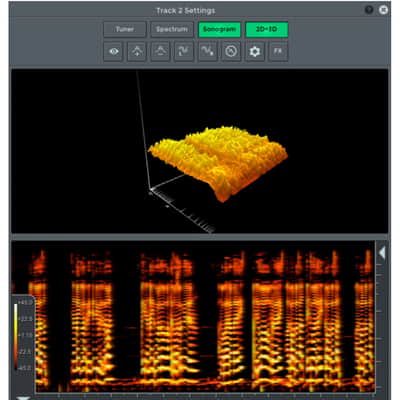The width and height of the screenshot is (400, 400).
Task: Click the help question mark icon
Action: (x=369, y=10)
